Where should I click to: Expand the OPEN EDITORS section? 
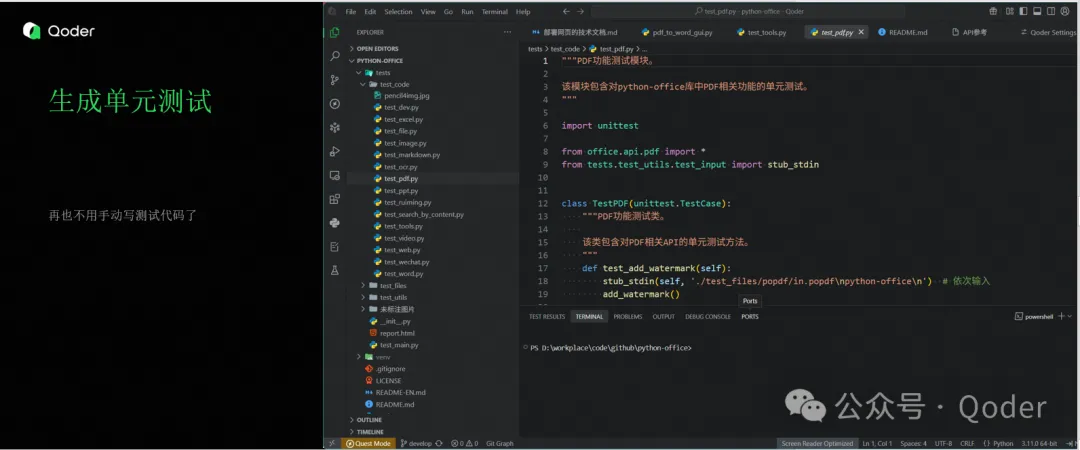click(x=376, y=49)
